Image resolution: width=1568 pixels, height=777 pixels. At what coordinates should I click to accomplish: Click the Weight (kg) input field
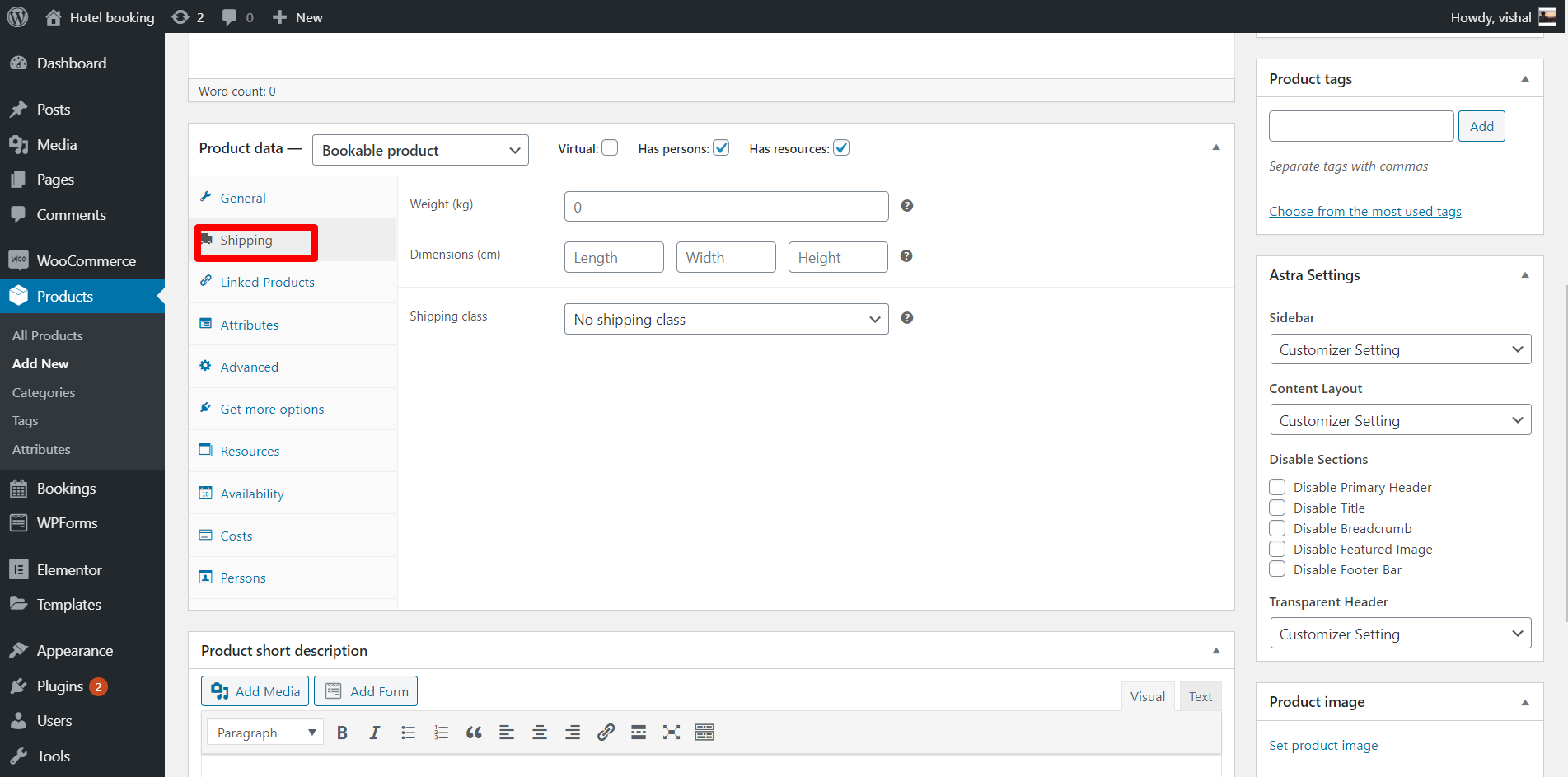726,207
